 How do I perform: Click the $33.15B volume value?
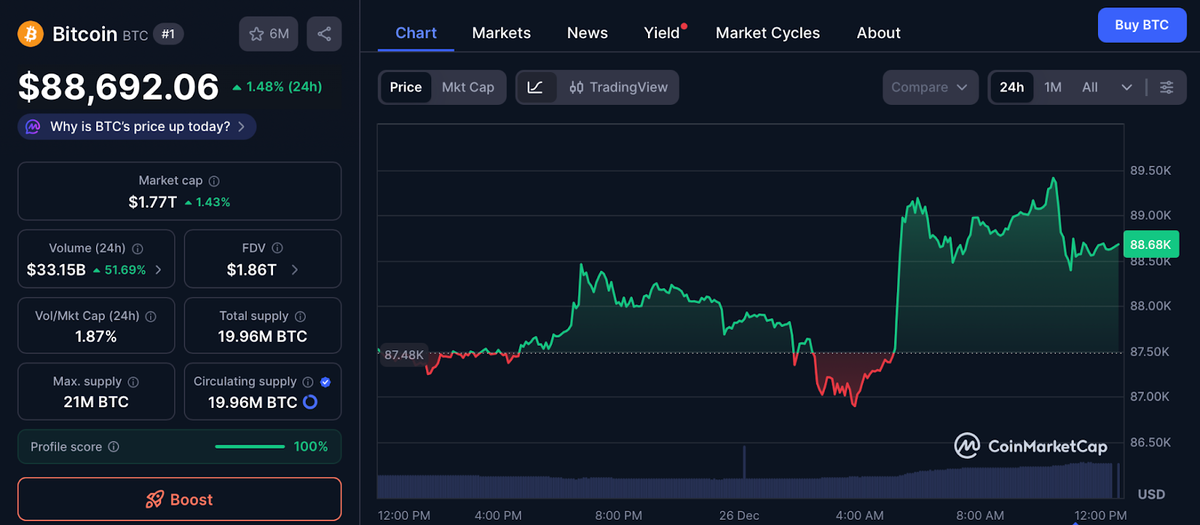coord(56,270)
